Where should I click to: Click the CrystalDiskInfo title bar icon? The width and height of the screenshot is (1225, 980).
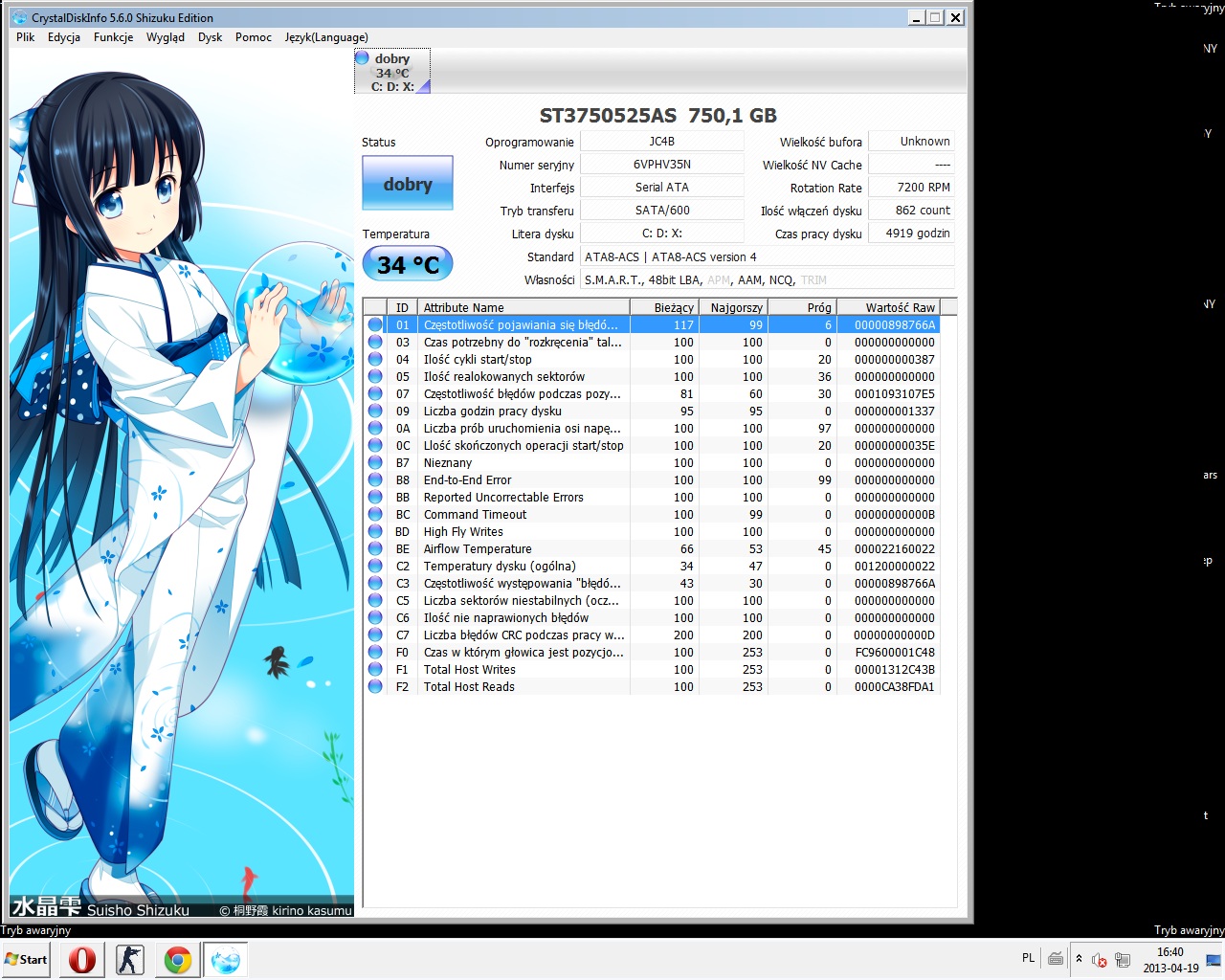[x=19, y=17]
